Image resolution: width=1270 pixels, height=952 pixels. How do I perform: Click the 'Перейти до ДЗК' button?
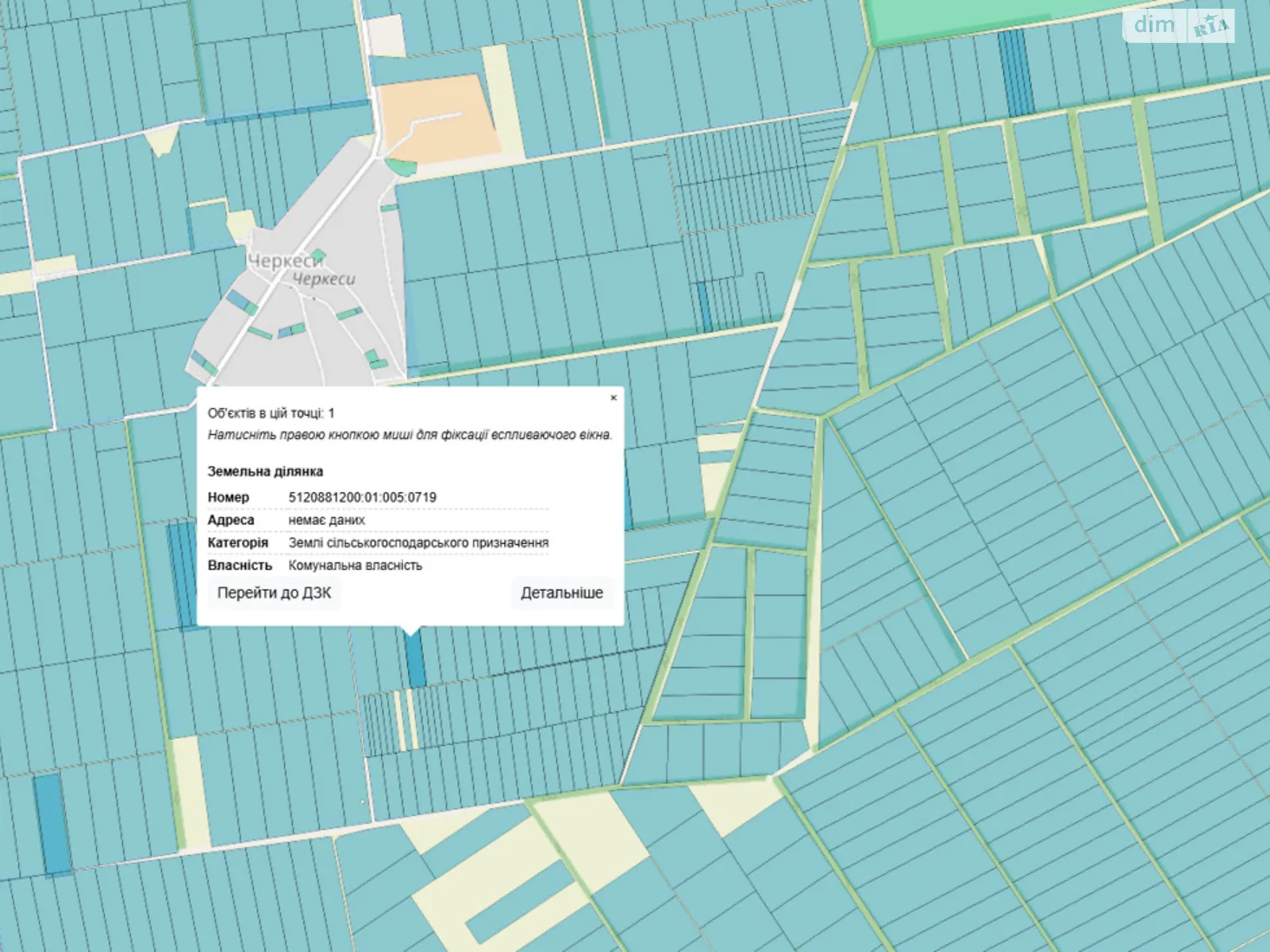274,593
